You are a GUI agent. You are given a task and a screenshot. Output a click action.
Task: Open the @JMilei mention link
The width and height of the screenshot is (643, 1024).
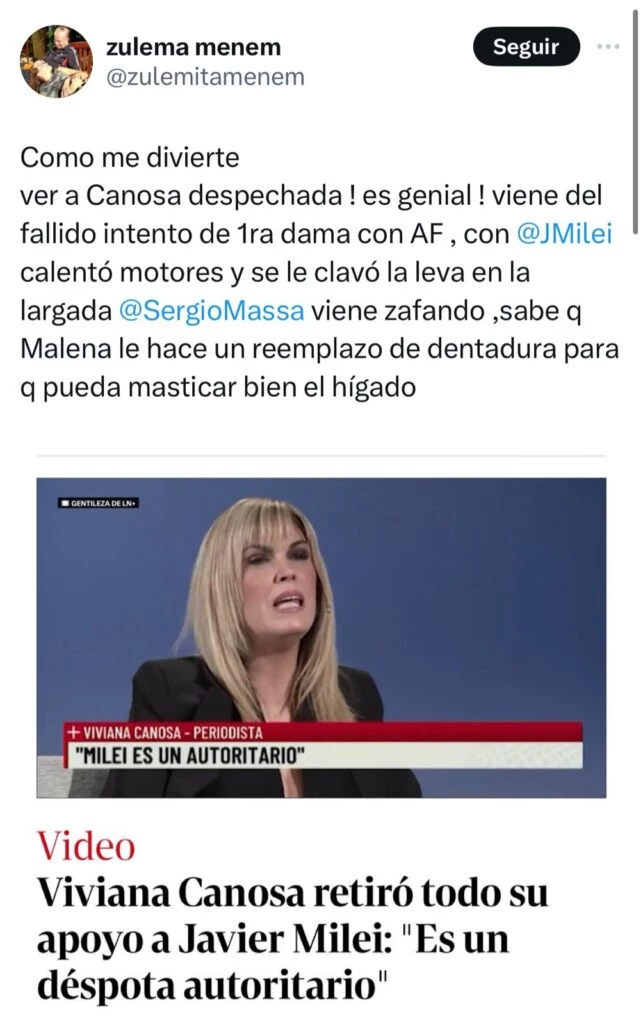tap(565, 234)
